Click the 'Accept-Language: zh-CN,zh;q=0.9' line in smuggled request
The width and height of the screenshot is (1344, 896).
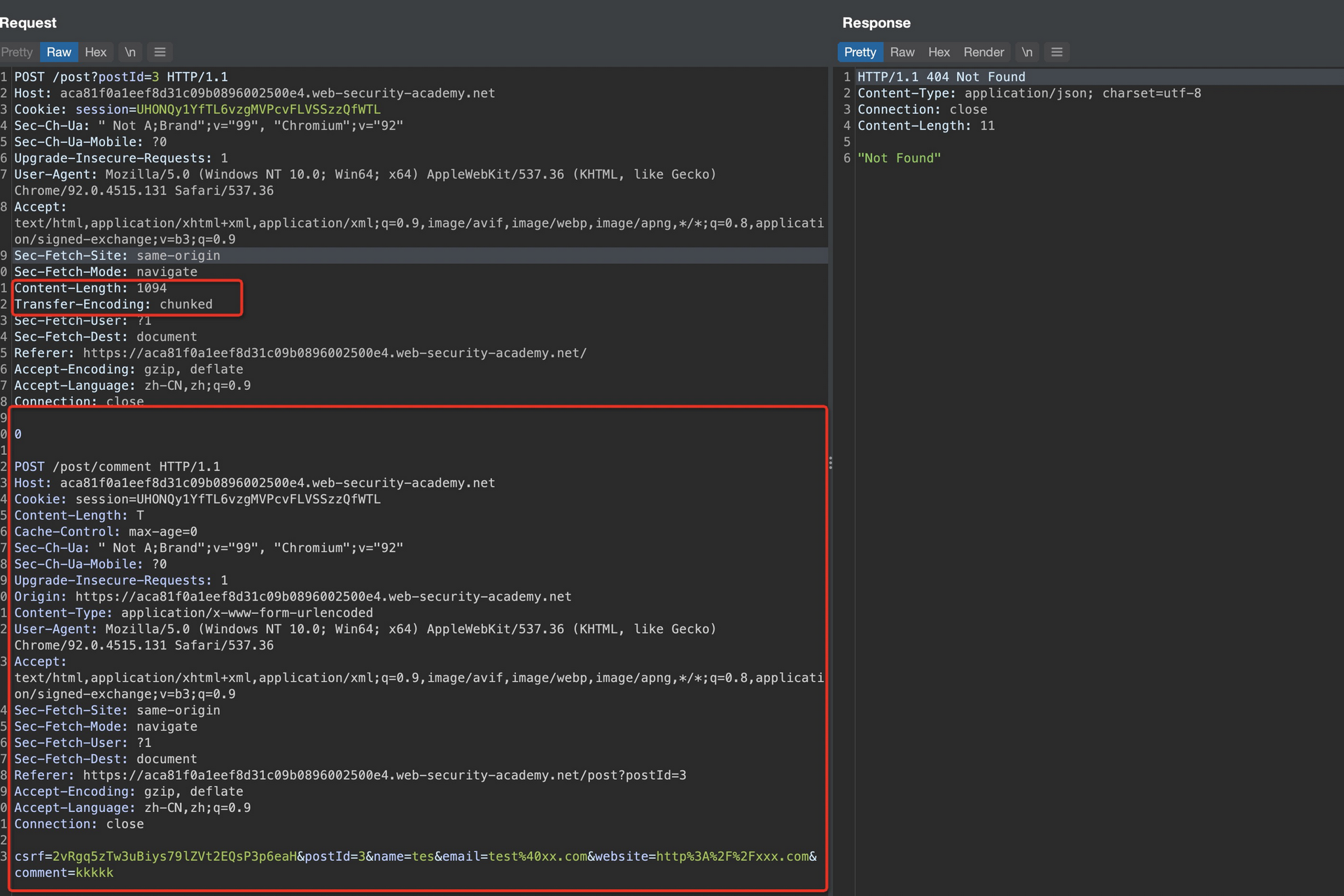click(x=132, y=808)
